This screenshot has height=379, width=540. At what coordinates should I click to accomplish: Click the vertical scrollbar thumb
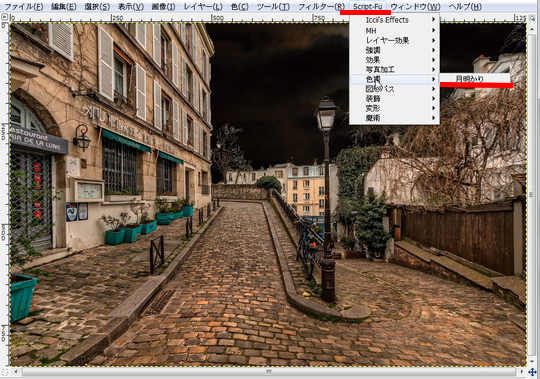point(531,195)
